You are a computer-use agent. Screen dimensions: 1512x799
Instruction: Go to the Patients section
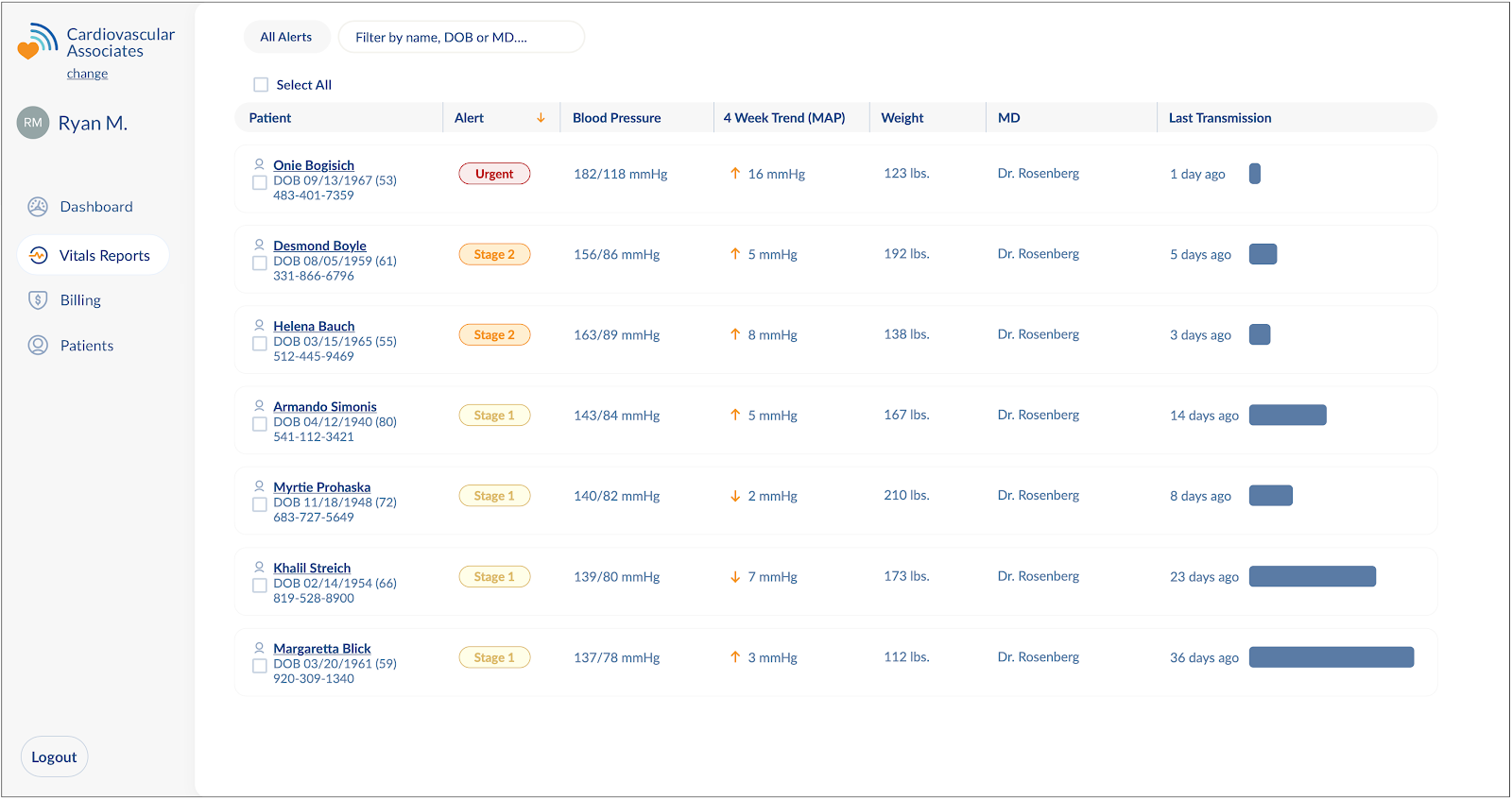[86, 346]
